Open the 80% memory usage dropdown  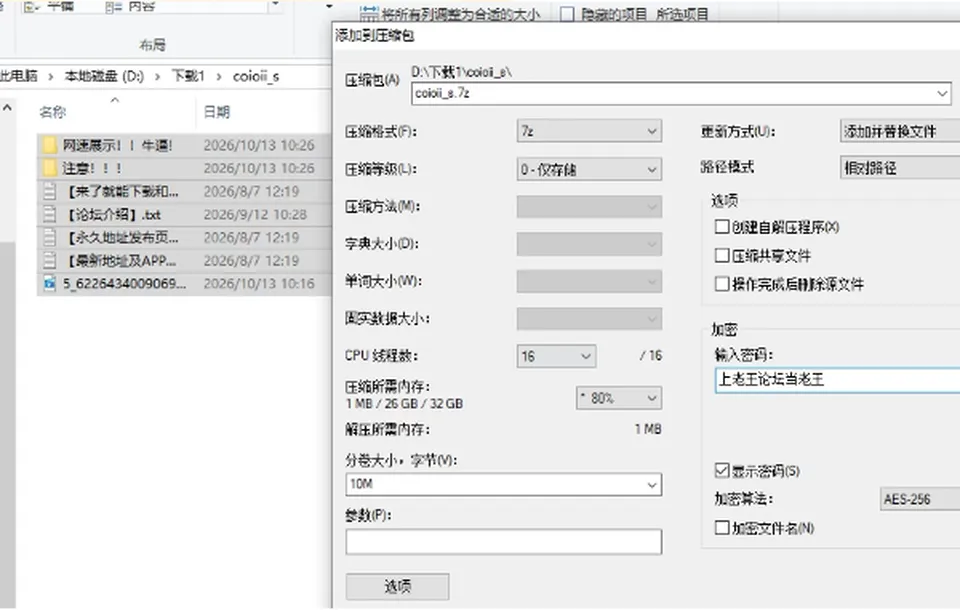pos(619,398)
